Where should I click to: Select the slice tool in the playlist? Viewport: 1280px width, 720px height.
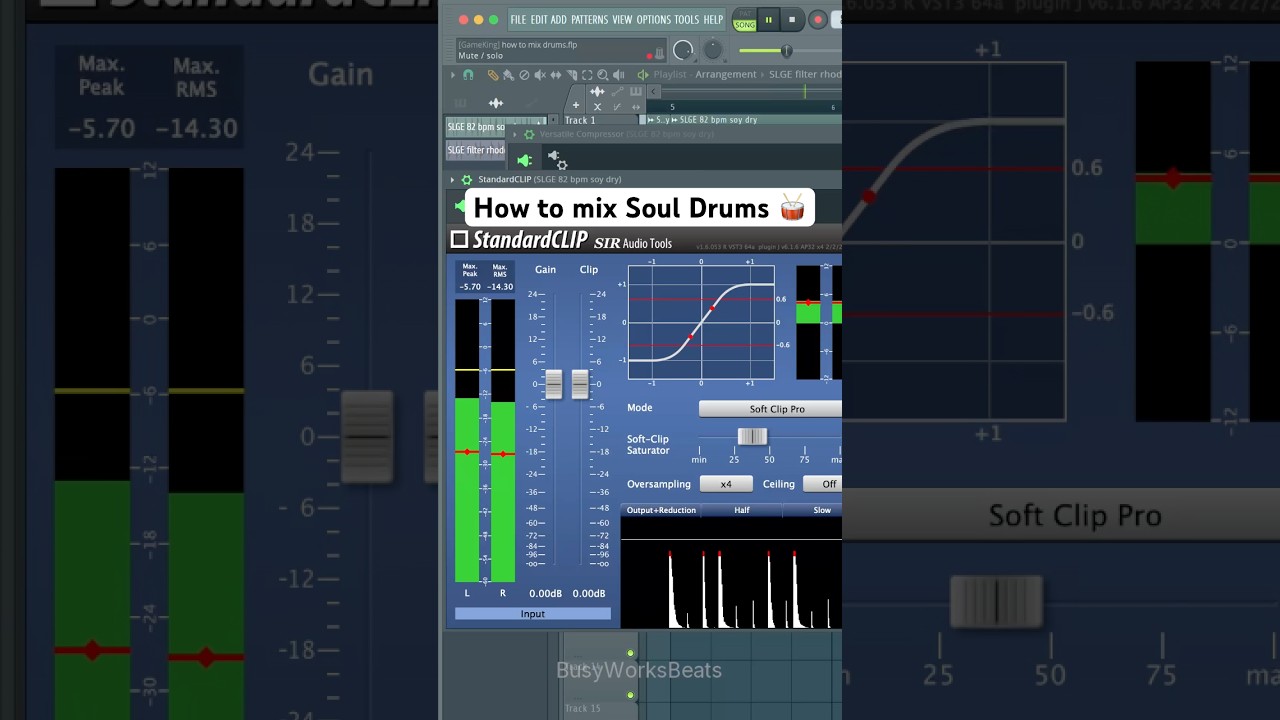(x=572, y=75)
